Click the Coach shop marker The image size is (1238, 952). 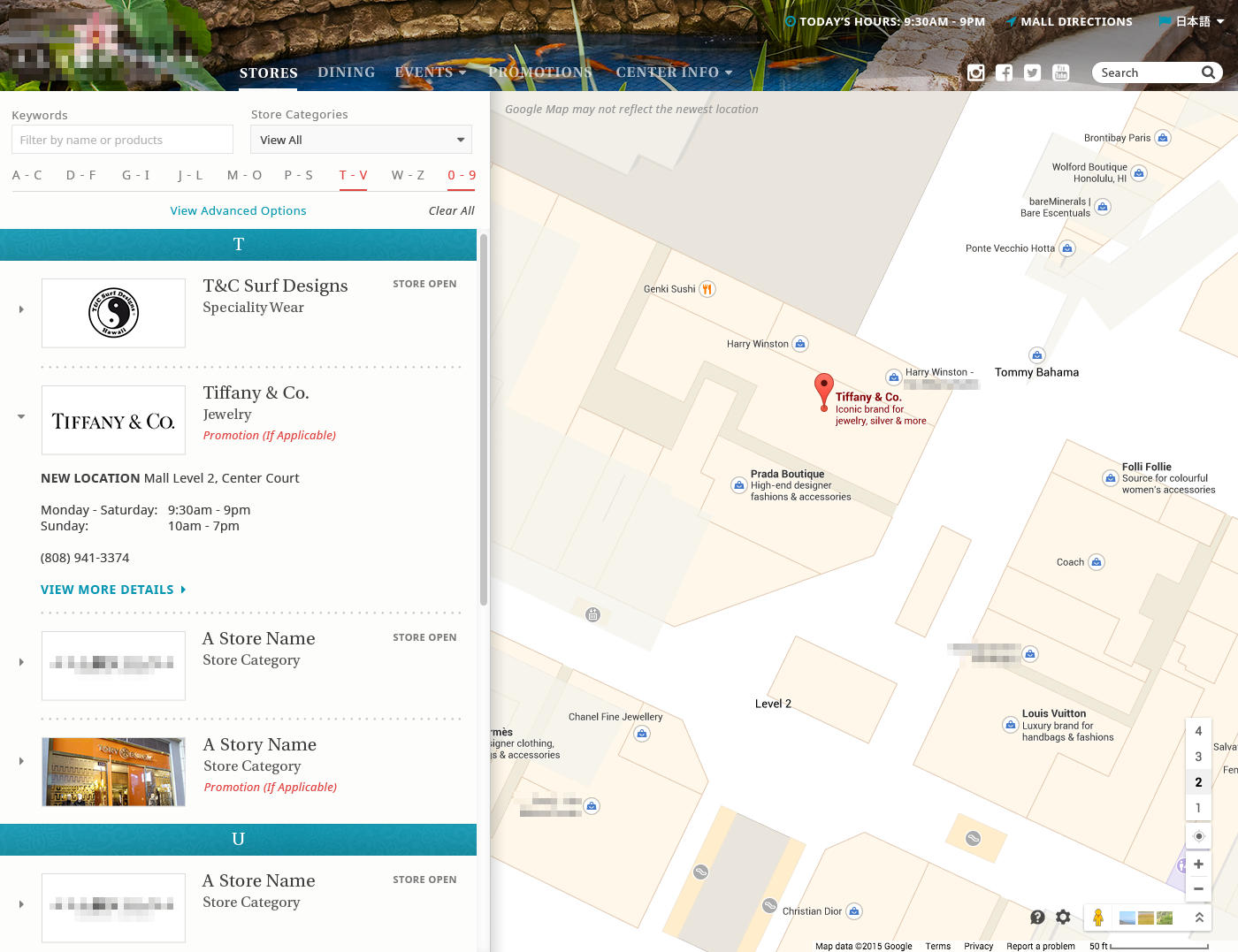point(1097,562)
